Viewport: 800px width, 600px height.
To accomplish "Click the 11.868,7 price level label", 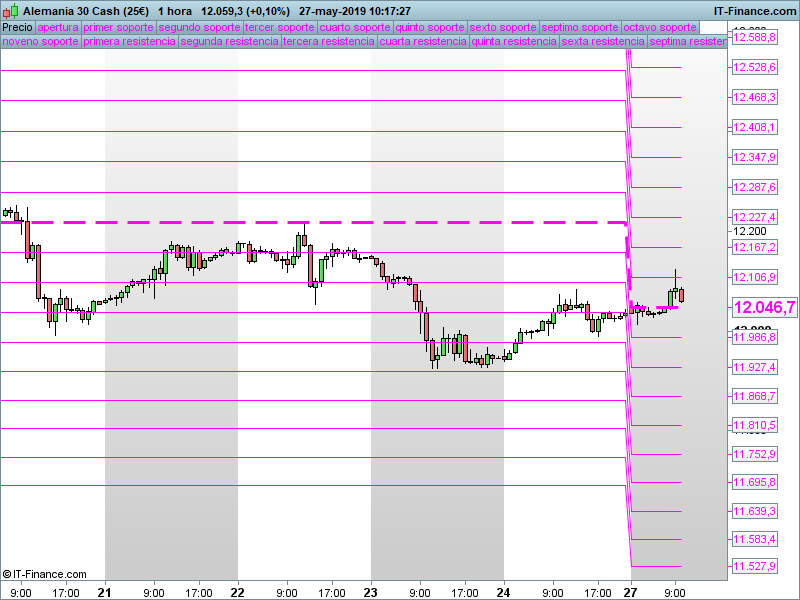I will 755,396.
